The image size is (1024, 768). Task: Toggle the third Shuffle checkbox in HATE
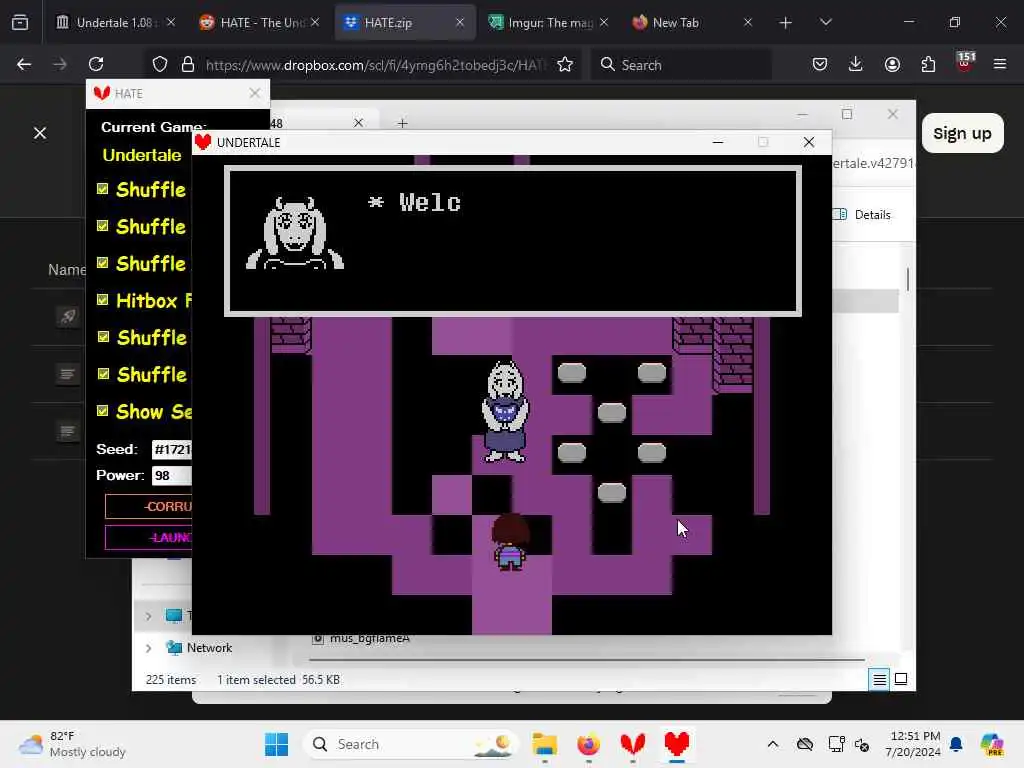(103, 263)
